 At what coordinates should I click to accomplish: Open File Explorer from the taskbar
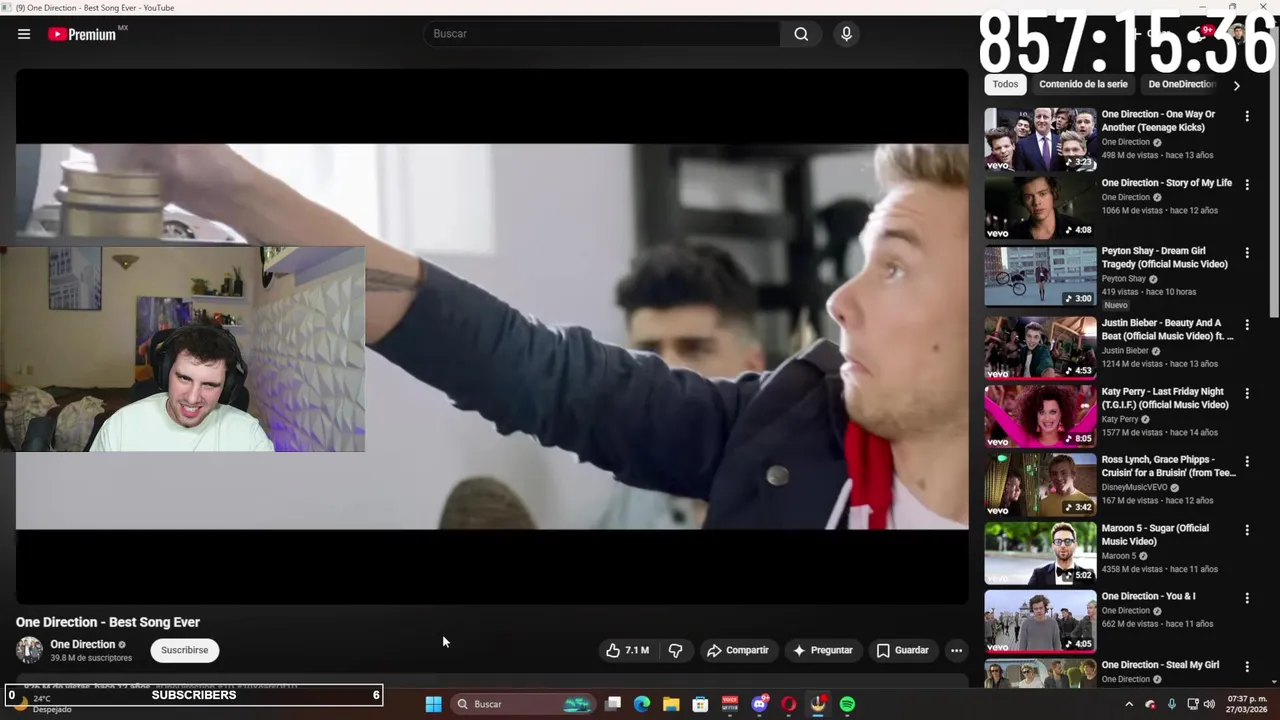(671, 704)
